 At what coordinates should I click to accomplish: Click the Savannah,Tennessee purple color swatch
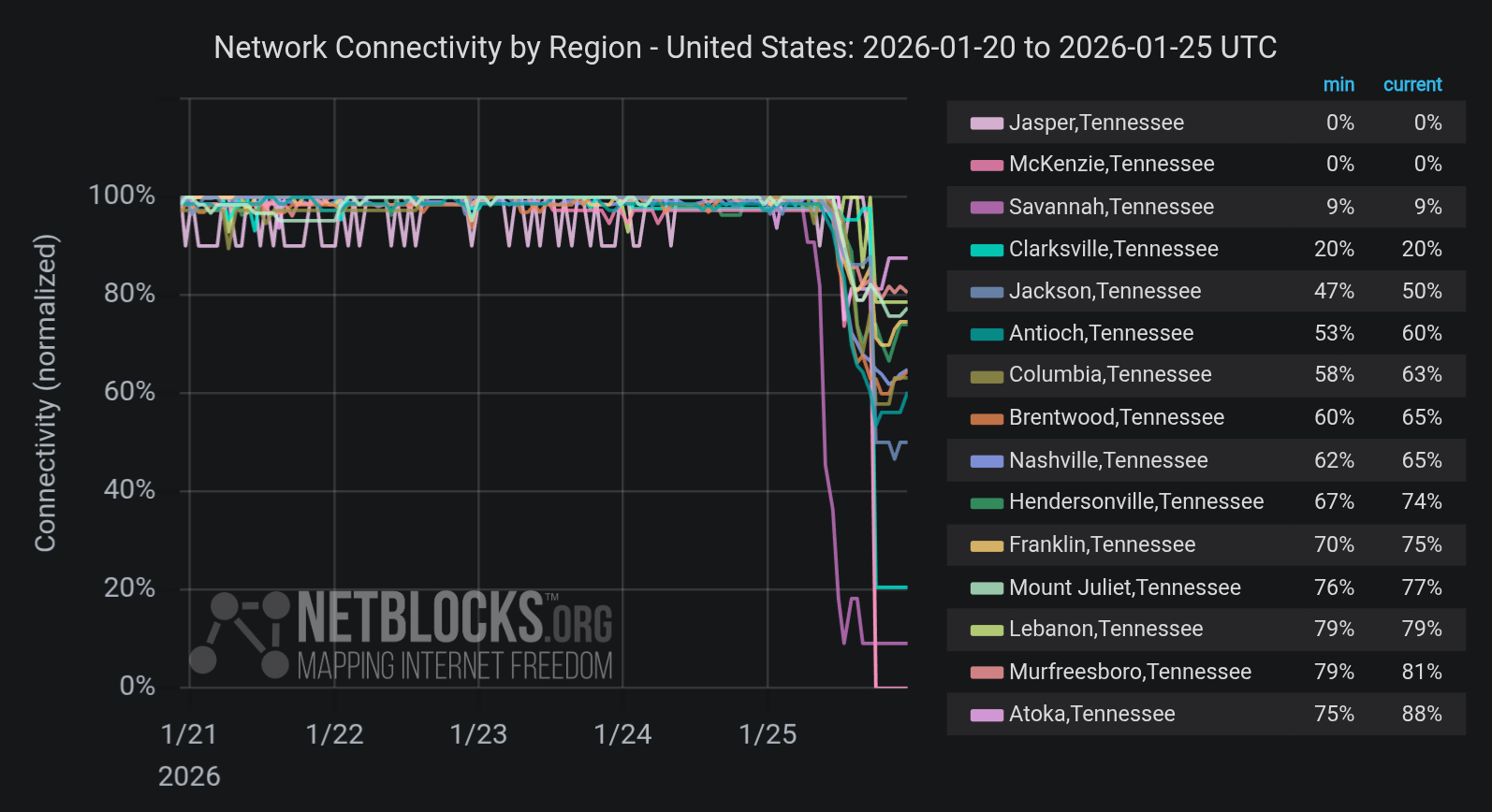coord(987,208)
